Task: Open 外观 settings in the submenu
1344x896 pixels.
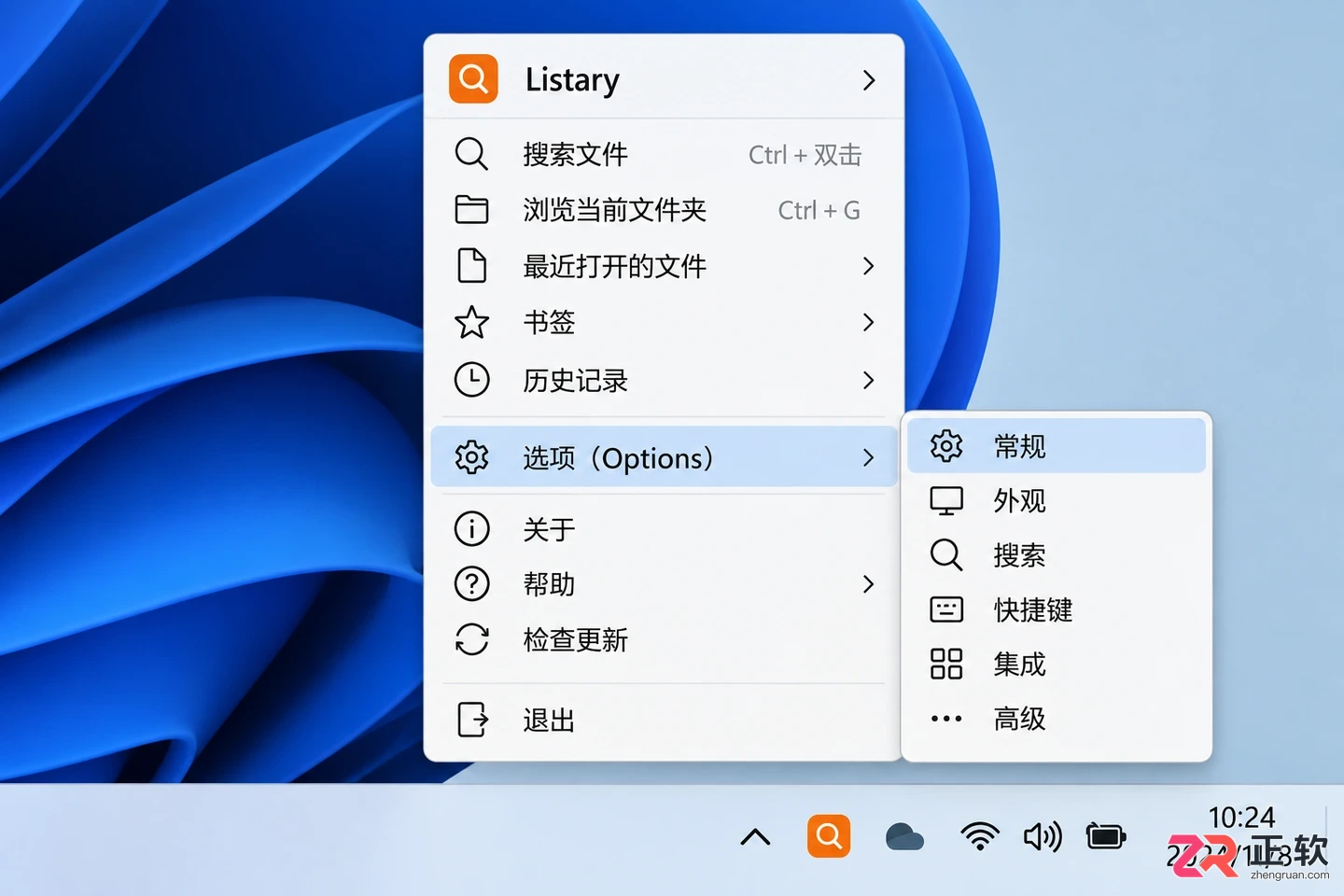Action: pos(1057,500)
